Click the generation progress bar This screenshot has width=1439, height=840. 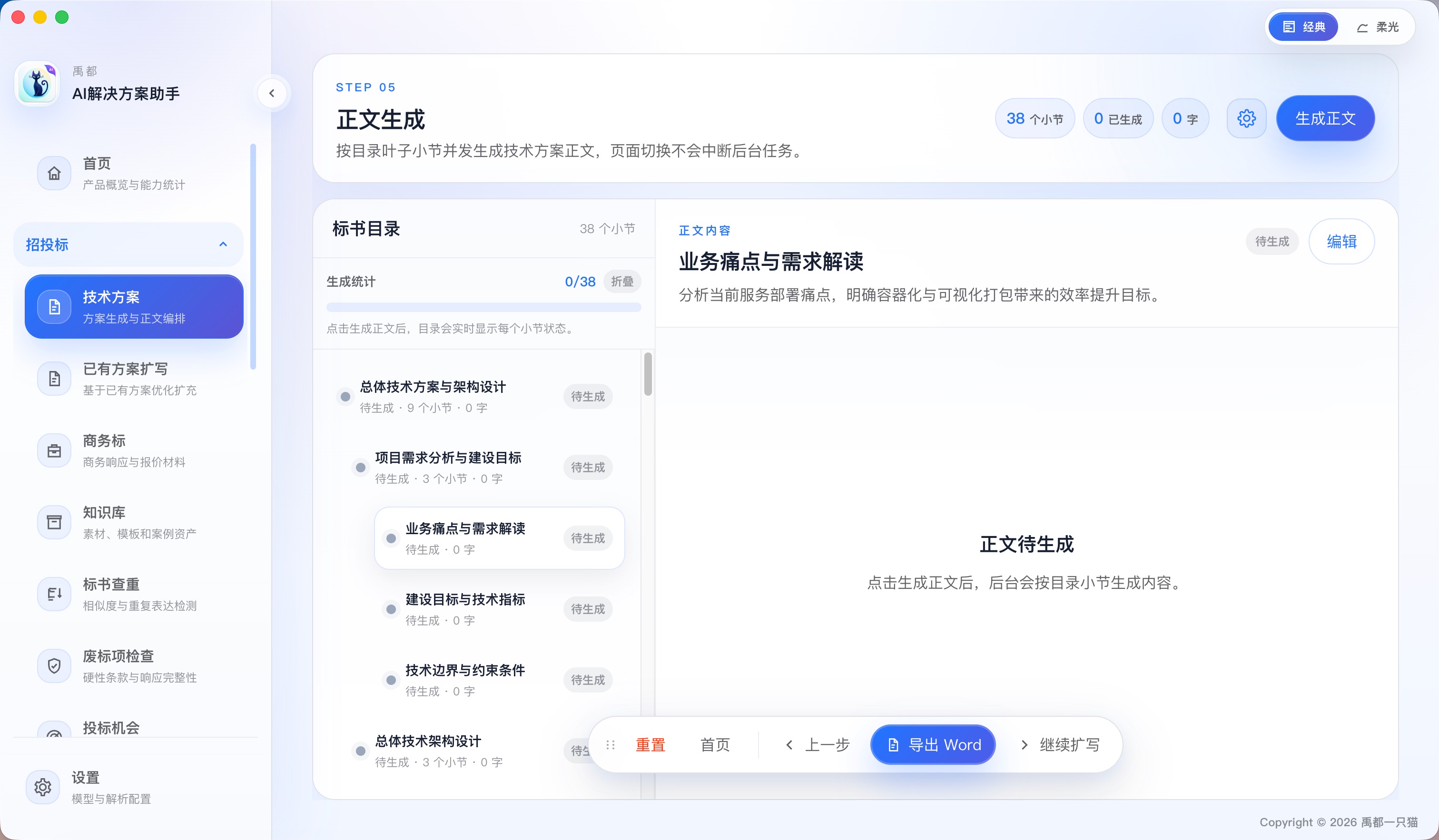click(x=483, y=308)
